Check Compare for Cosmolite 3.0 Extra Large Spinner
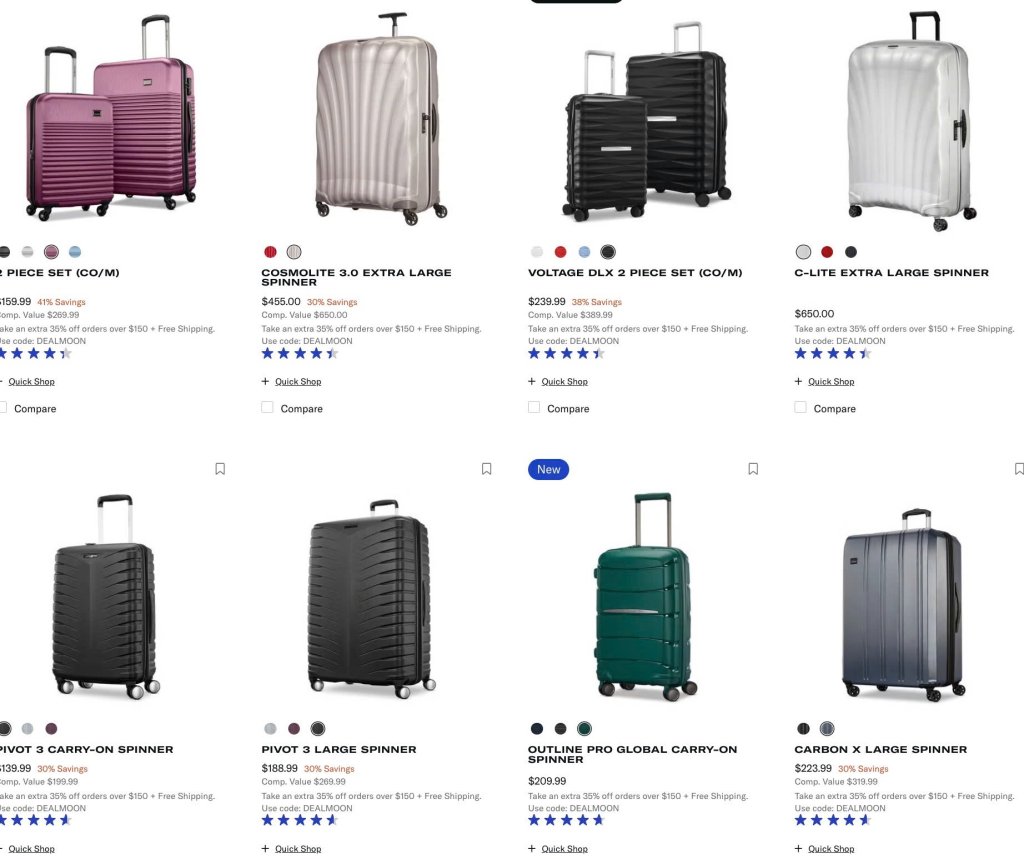Screen dimensions: 1024x859 267,408
